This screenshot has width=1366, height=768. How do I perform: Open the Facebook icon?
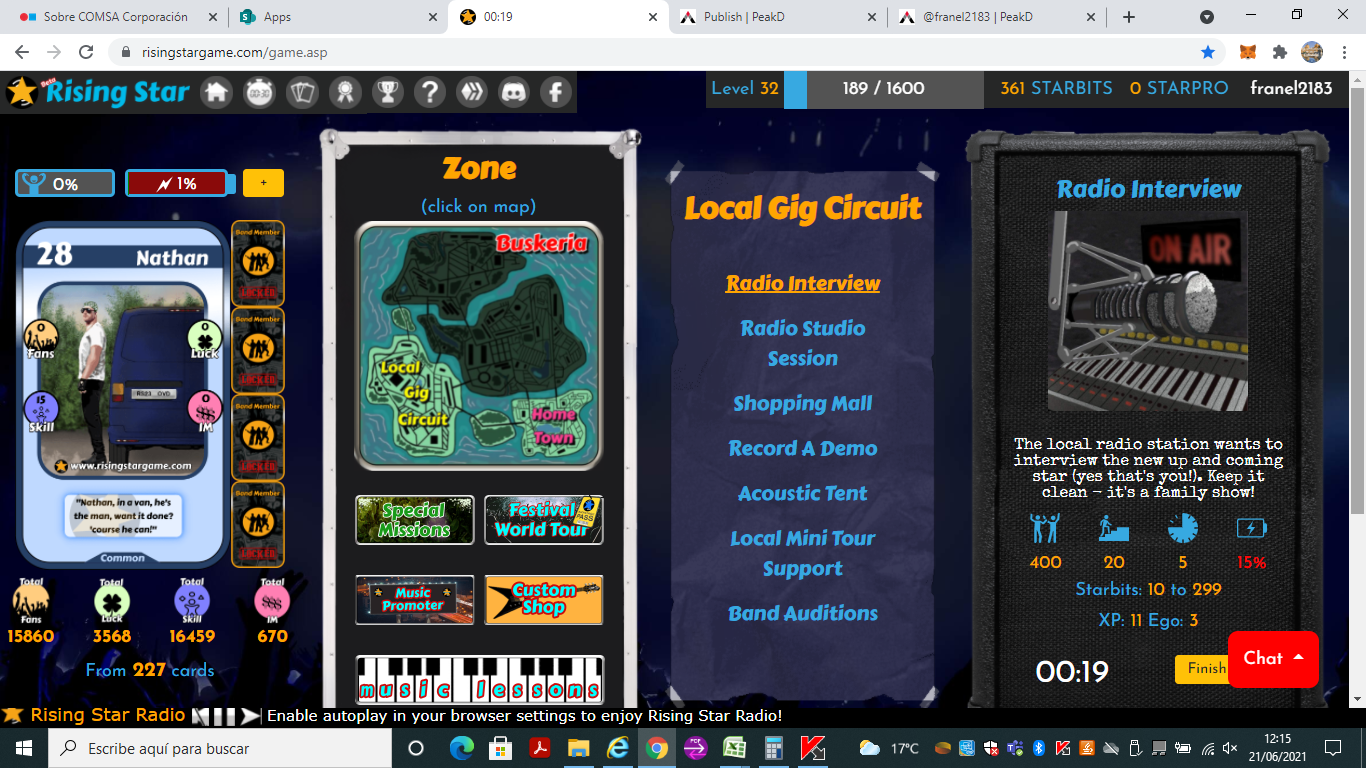pos(556,92)
